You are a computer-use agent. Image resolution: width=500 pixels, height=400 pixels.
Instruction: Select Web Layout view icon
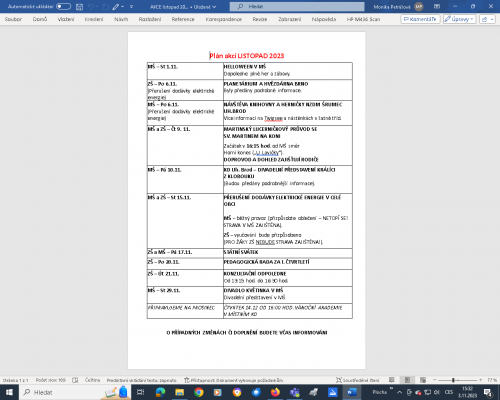pos(423,380)
